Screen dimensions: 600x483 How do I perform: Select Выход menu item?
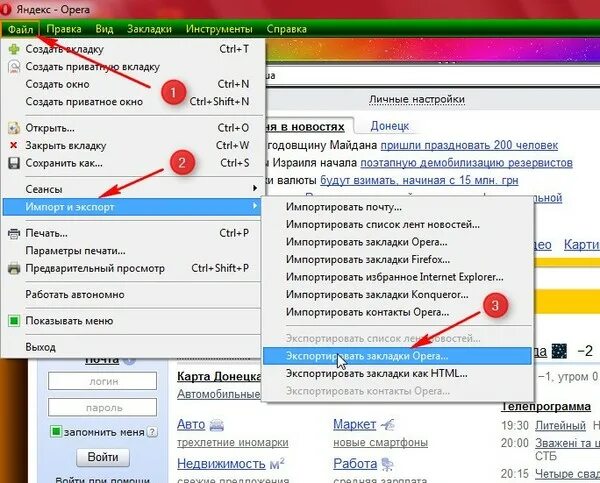[132, 348]
